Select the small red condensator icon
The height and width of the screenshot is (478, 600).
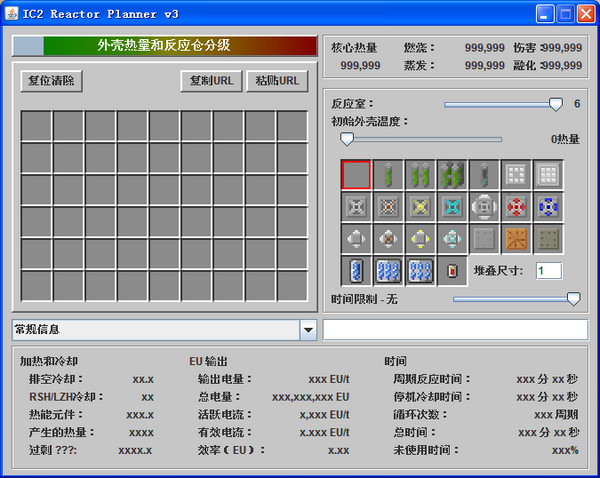click(x=452, y=271)
